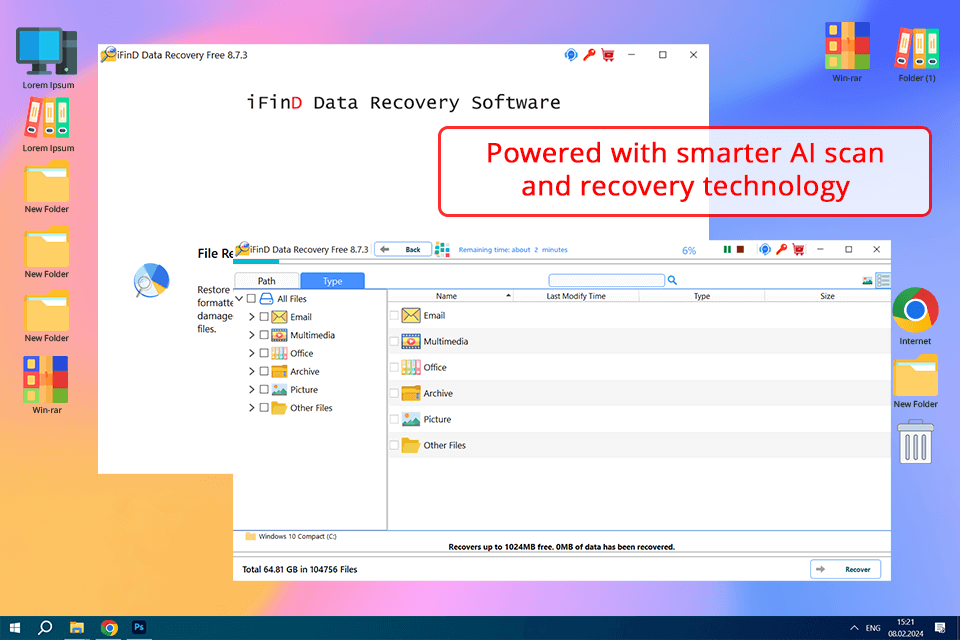Viewport: 960px width, 640px height.
Task: Open Win-rar desktop icon at top right
Action: click(847, 53)
